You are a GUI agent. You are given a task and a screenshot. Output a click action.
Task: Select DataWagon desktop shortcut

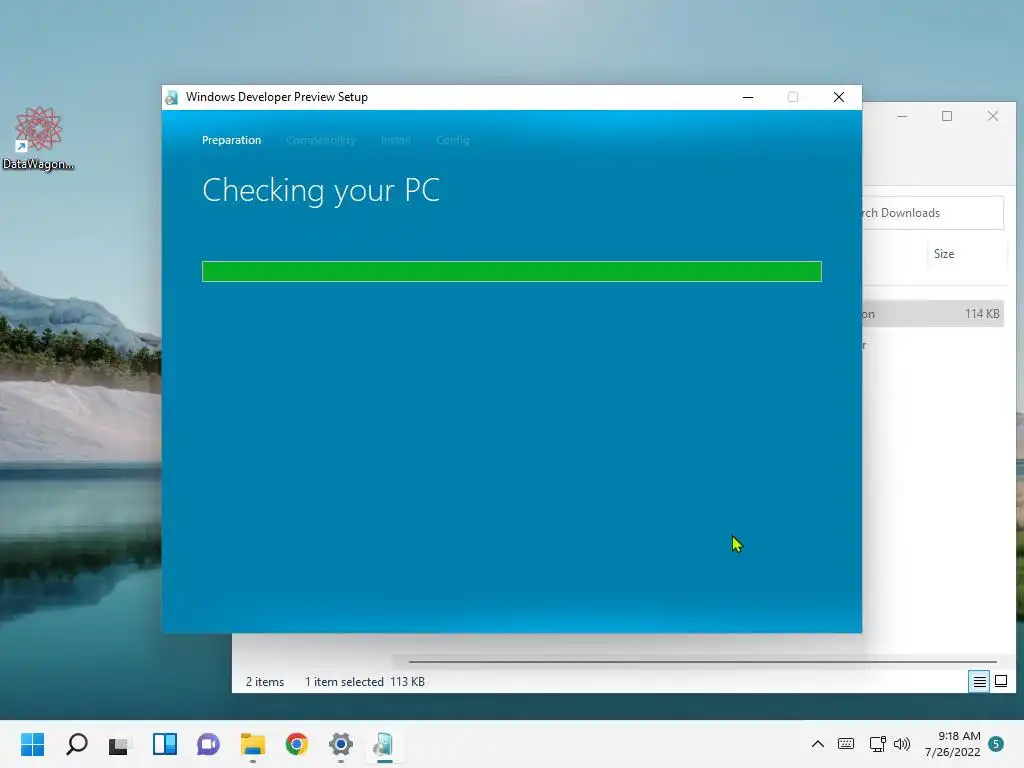tap(38, 138)
